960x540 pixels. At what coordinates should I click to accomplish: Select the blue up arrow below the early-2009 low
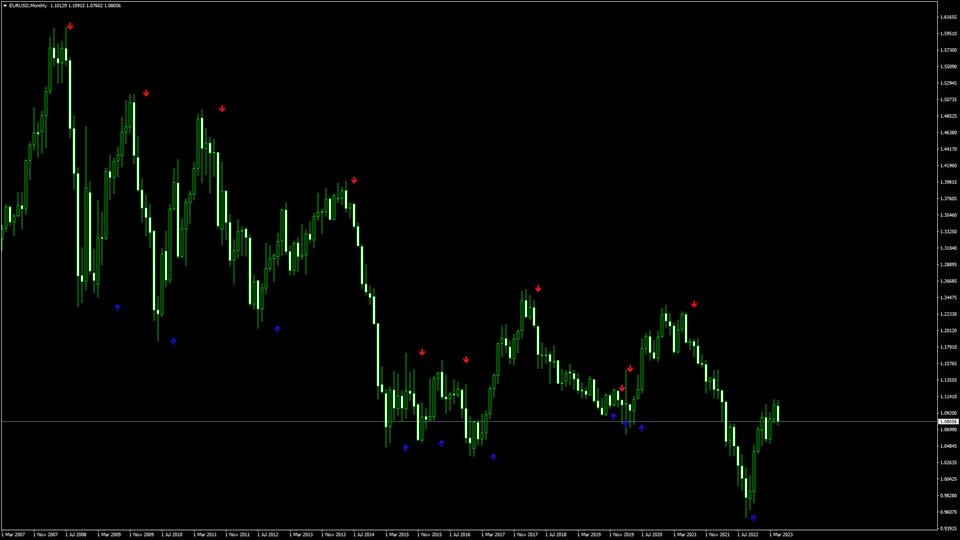click(117, 307)
